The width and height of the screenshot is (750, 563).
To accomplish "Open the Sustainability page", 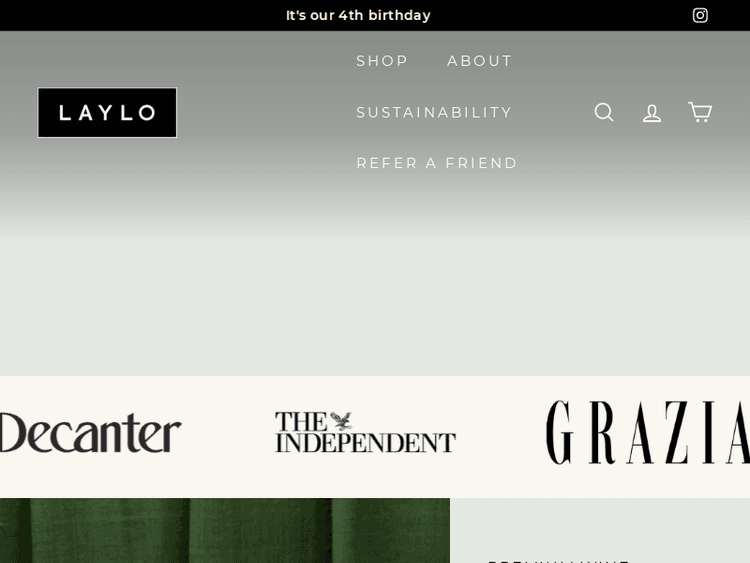I will pos(434,112).
